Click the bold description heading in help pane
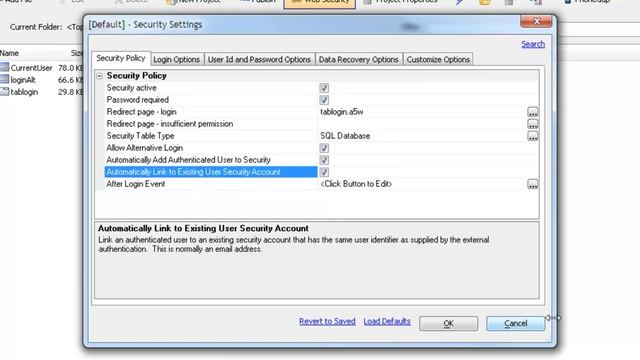Viewport: 640px width, 360px height. (x=203, y=229)
